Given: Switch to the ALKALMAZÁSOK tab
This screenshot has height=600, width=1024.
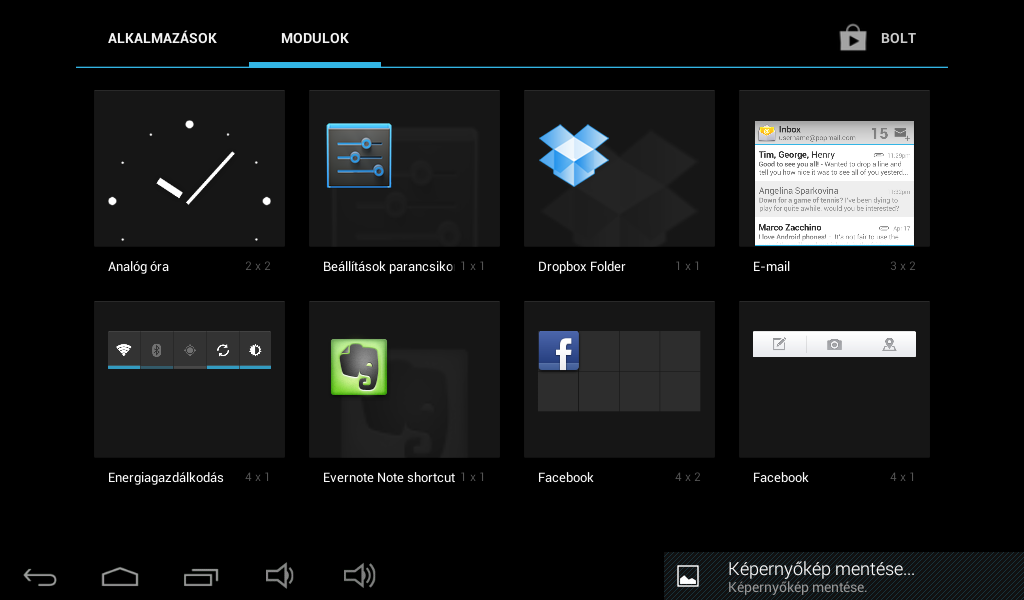Looking at the screenshot, I should pyautogui.click(x=162, y=39).
